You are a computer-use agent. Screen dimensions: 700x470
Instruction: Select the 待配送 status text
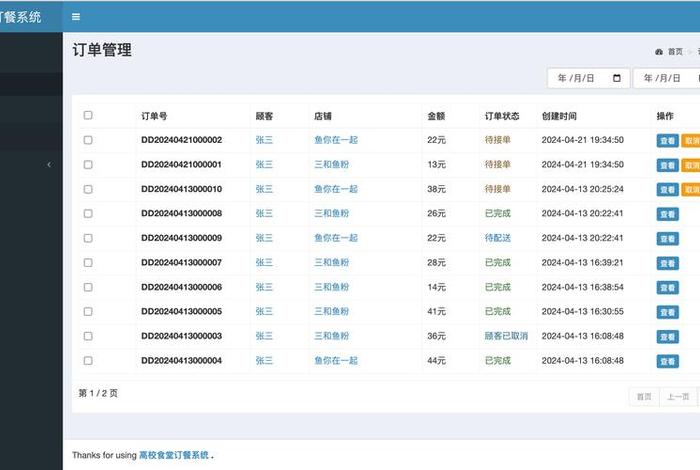pyautogui.click(x=497, y=238)
